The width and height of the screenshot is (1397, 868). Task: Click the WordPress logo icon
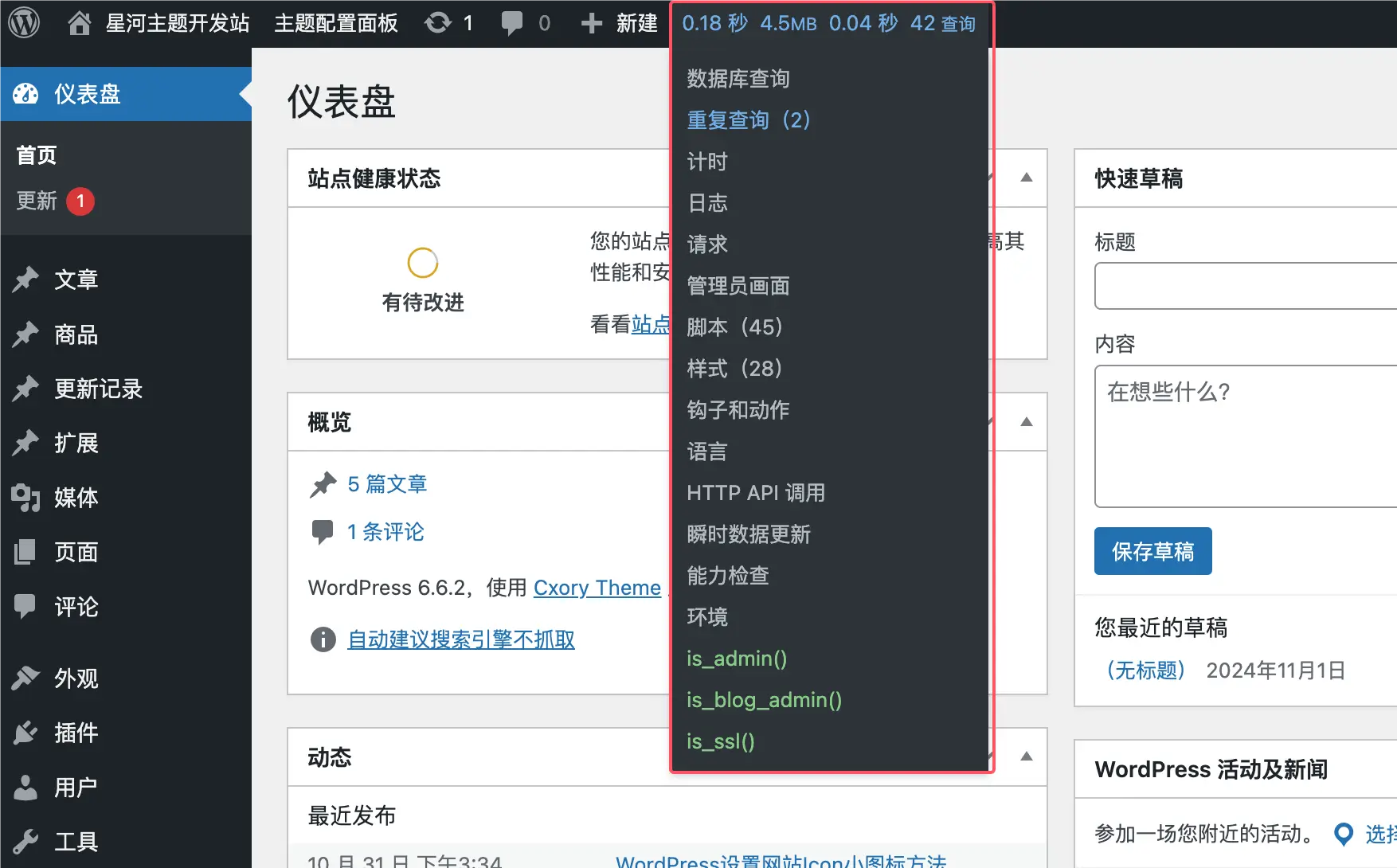point(24,22)
